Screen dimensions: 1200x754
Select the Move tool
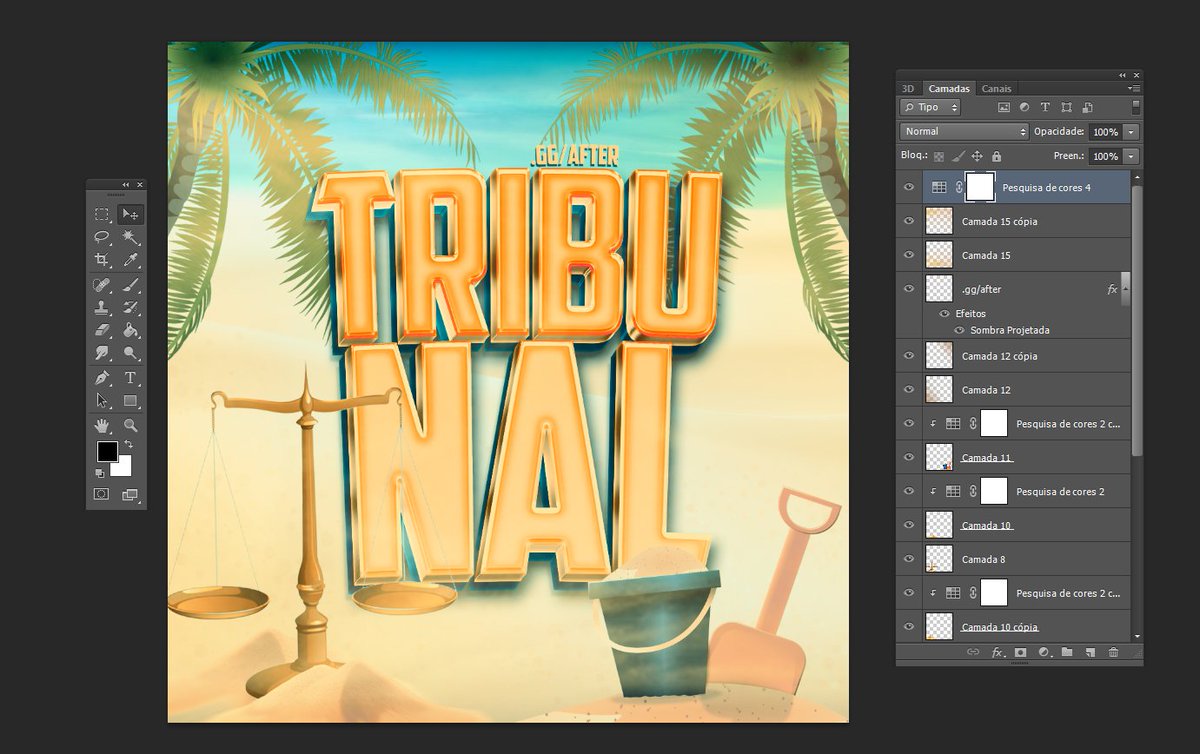point(130,214)
